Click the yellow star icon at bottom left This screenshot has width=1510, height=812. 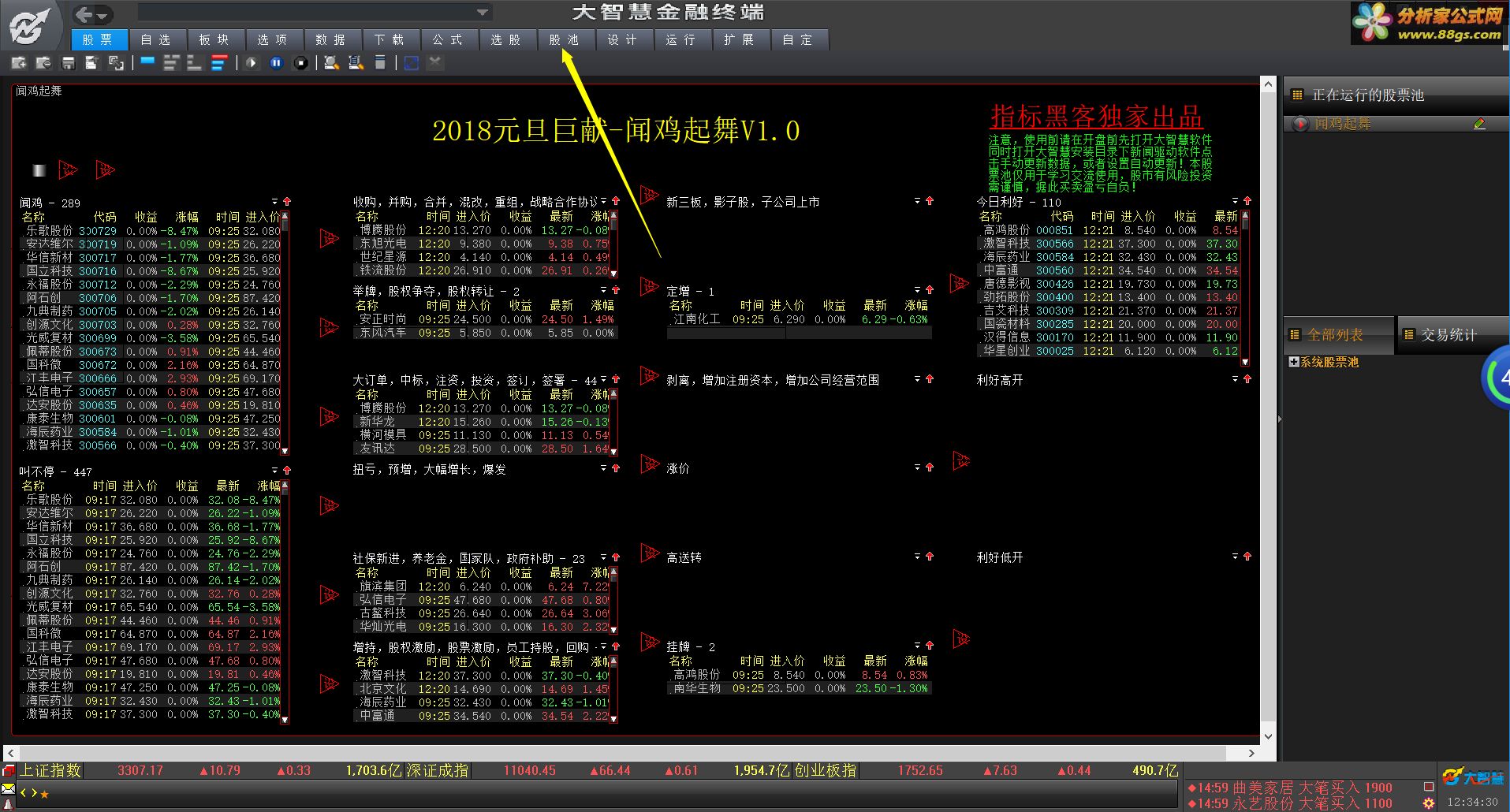[44, 794]
